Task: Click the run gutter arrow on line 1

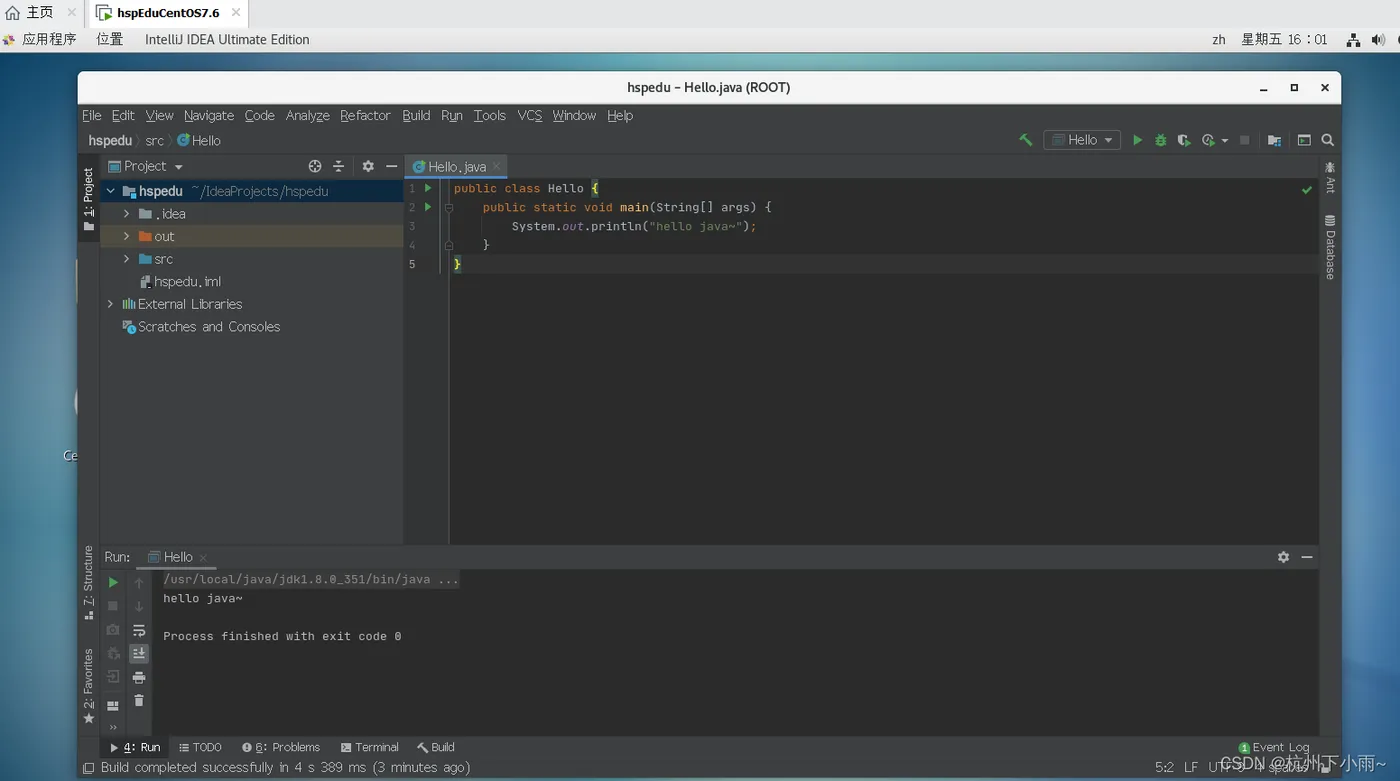Action: (x=428, y=188)
